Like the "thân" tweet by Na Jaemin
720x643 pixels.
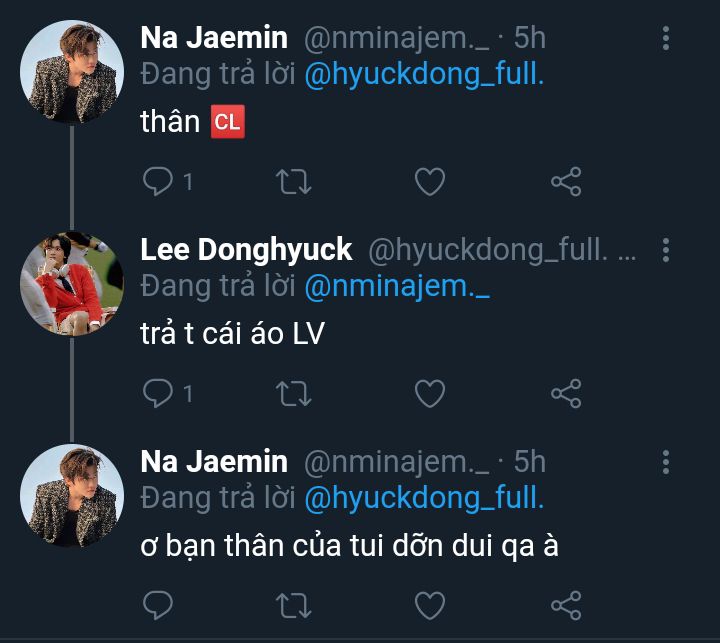(x=429, y=181)
